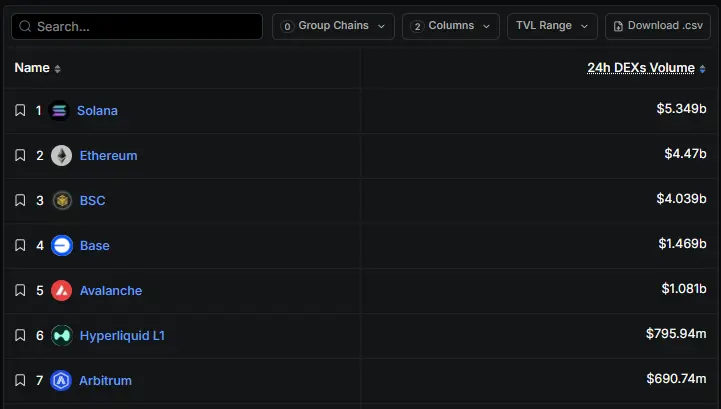
Task: Select the $690.74m volume value
Action: [x=676, y=379]
